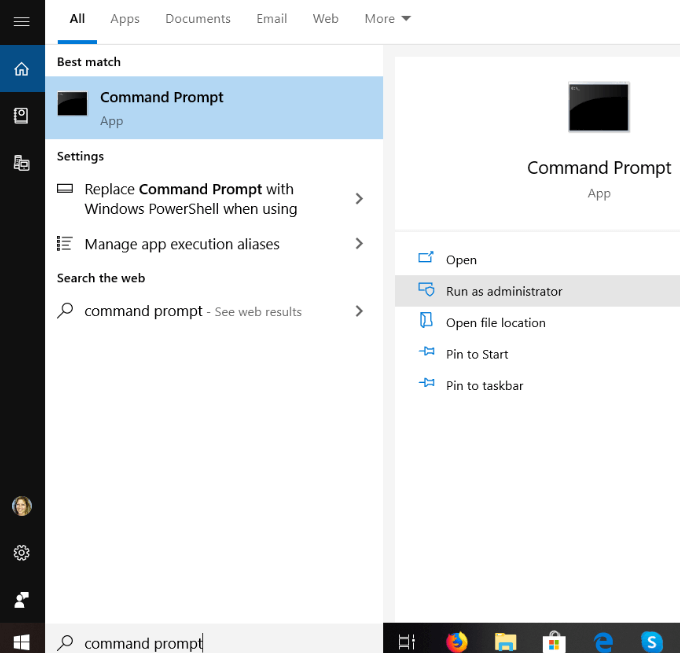Switch to the Apps tab
The width and height of the screenshot is (680, 653).
click(x=125, y=19)
